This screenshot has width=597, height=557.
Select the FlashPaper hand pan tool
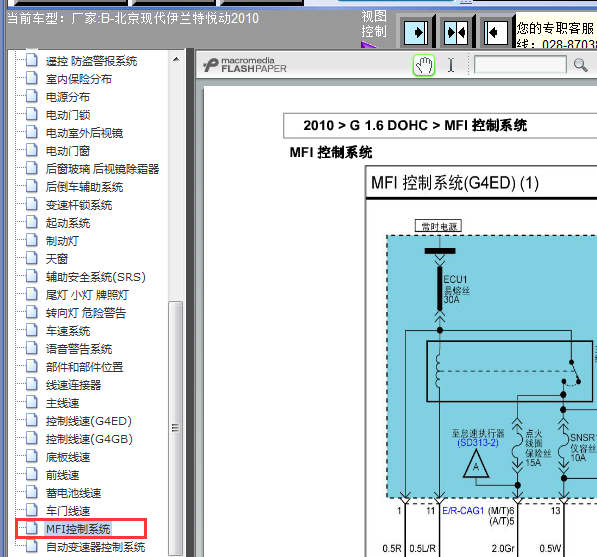point(424,65)
